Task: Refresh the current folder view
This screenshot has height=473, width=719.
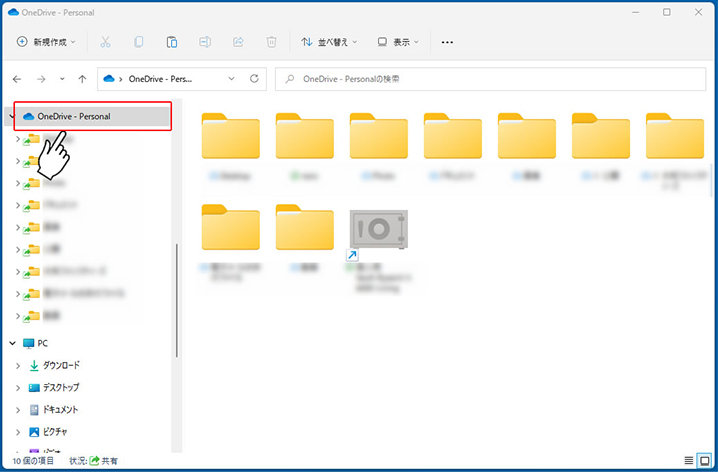Action: tap(254, 79)
